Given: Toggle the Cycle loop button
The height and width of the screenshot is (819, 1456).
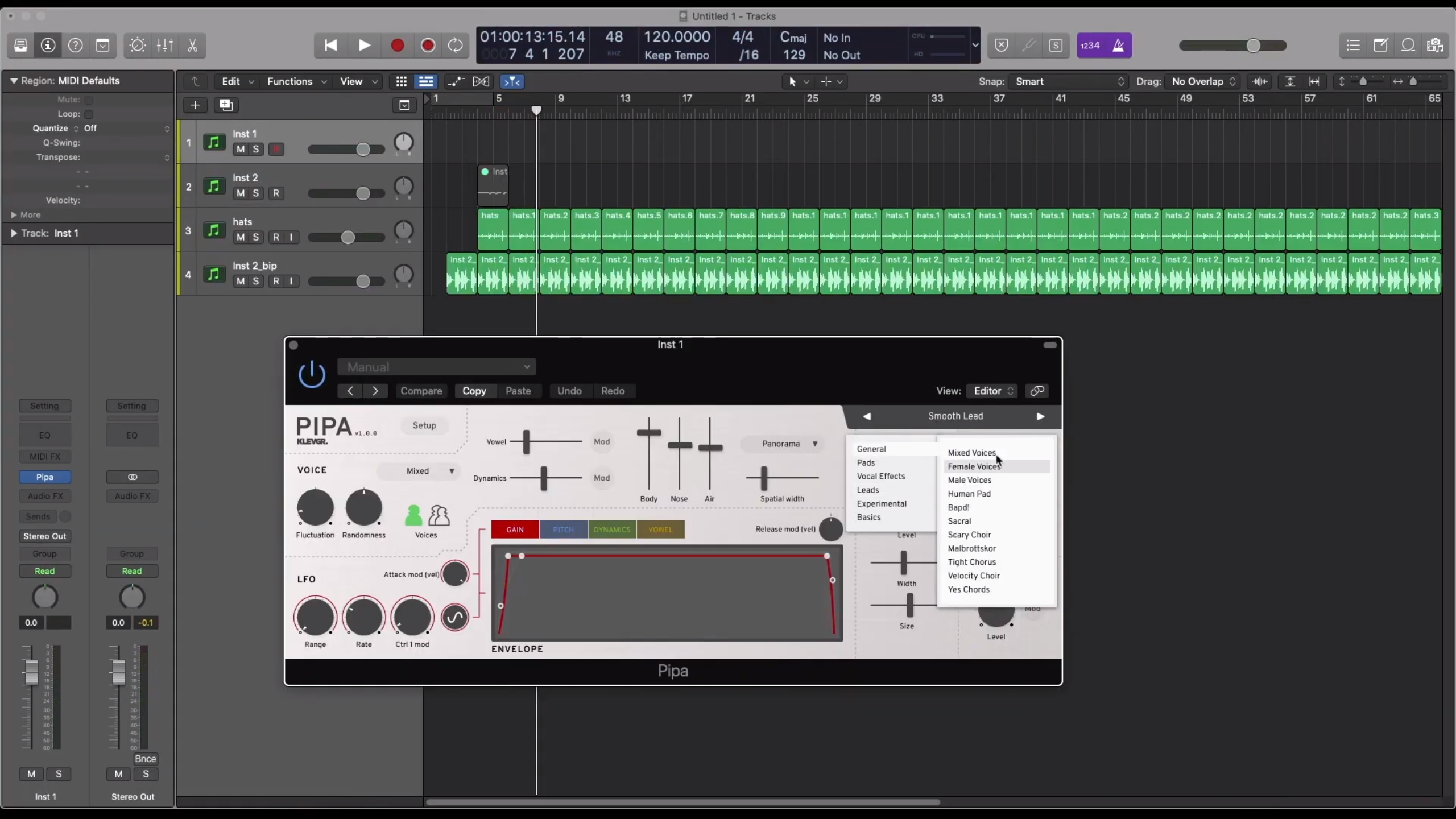Looking at the screenshot, I should click(x=456, y=45).
